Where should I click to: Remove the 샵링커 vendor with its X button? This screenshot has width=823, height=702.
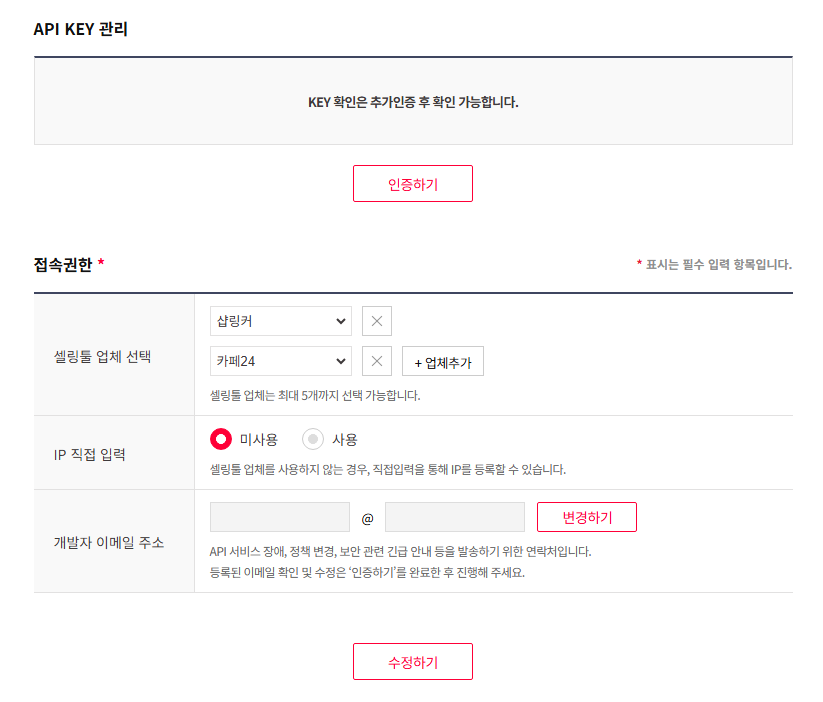(377, 321)
